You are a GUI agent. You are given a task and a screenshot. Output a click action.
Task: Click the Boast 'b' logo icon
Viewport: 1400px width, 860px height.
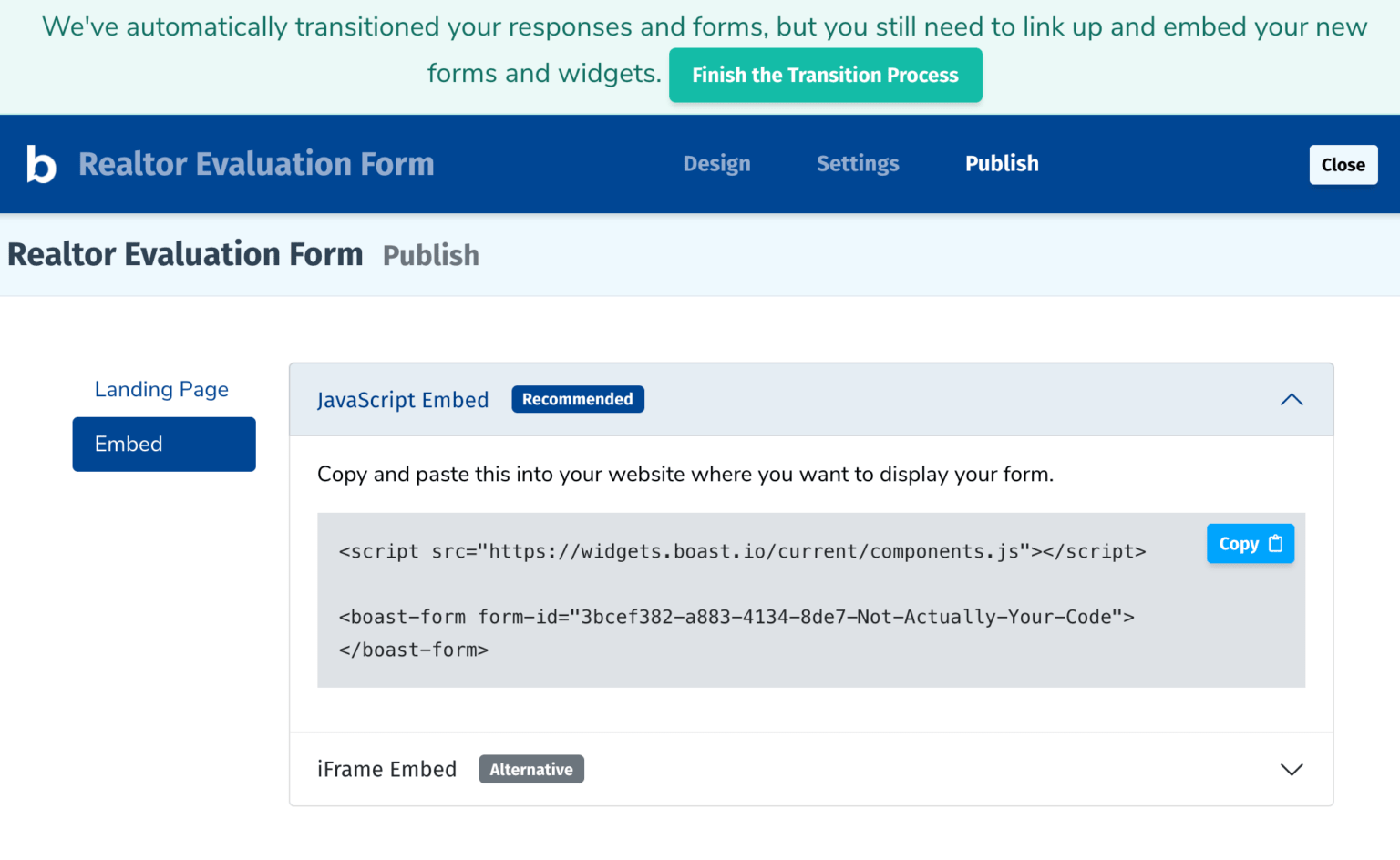click(x=41, y=164)
